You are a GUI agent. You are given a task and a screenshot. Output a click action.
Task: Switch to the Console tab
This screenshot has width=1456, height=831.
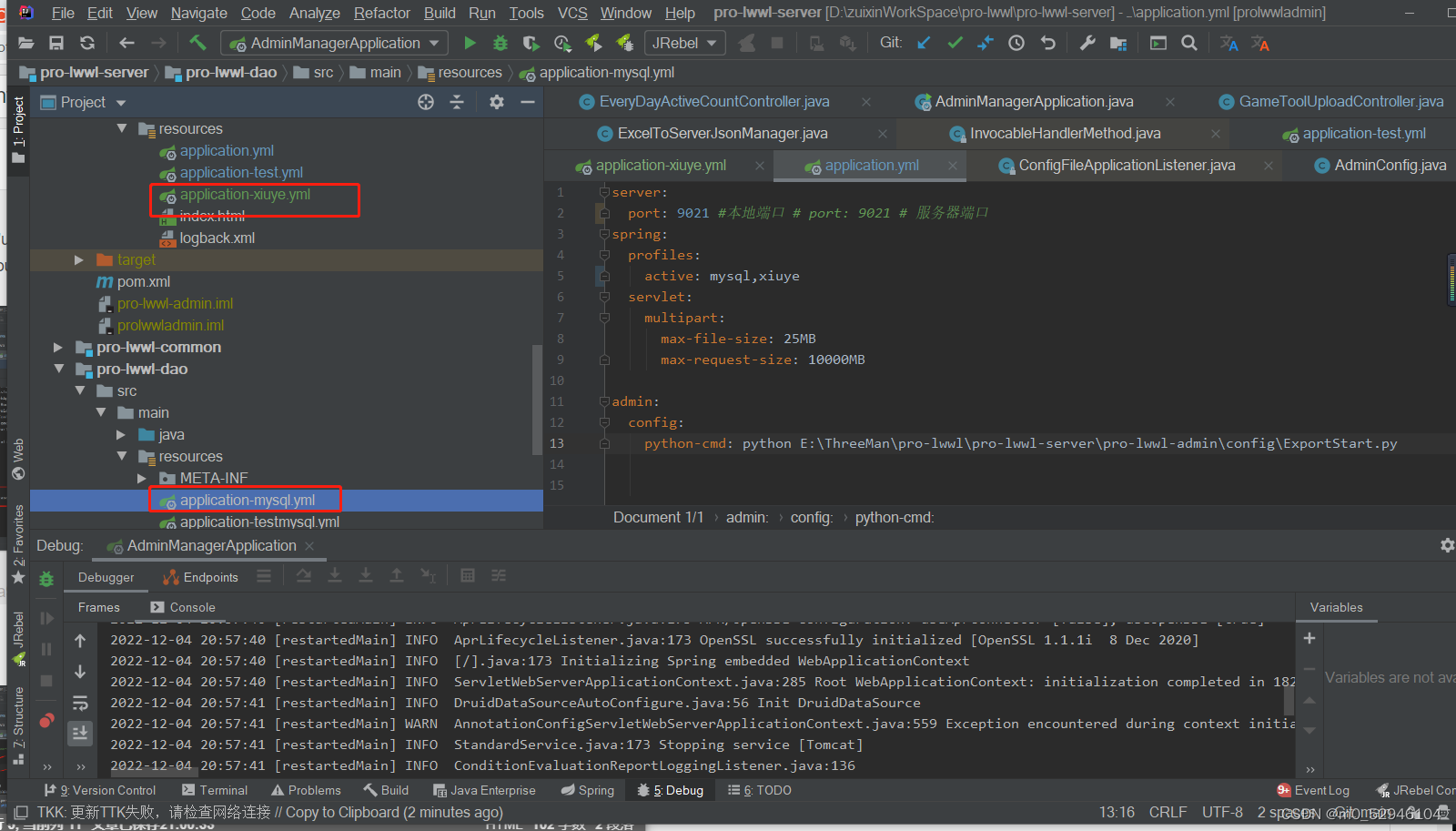tap(183, 607)
